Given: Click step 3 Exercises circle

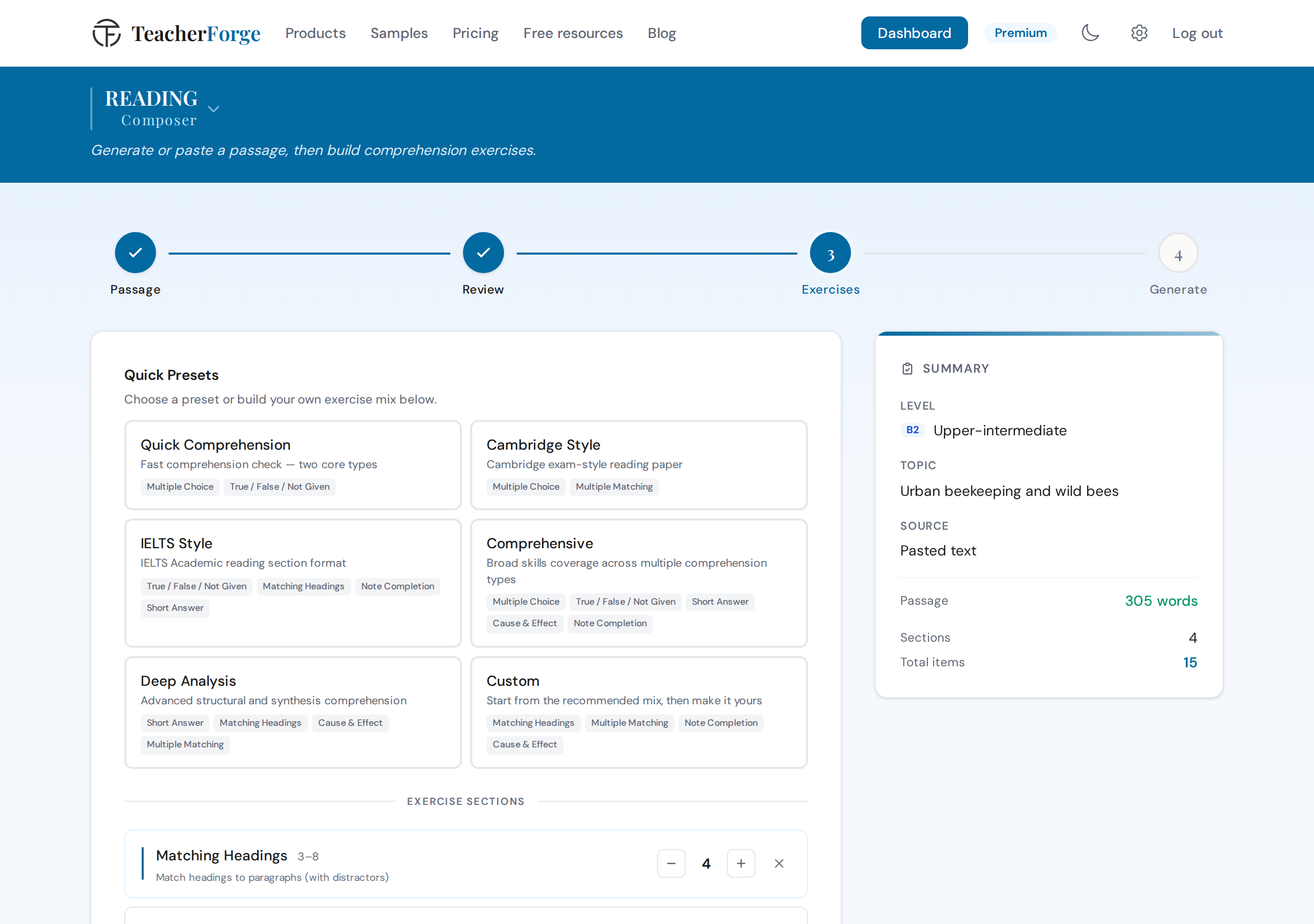Looking at the screenshot, I should click(830, 253).
